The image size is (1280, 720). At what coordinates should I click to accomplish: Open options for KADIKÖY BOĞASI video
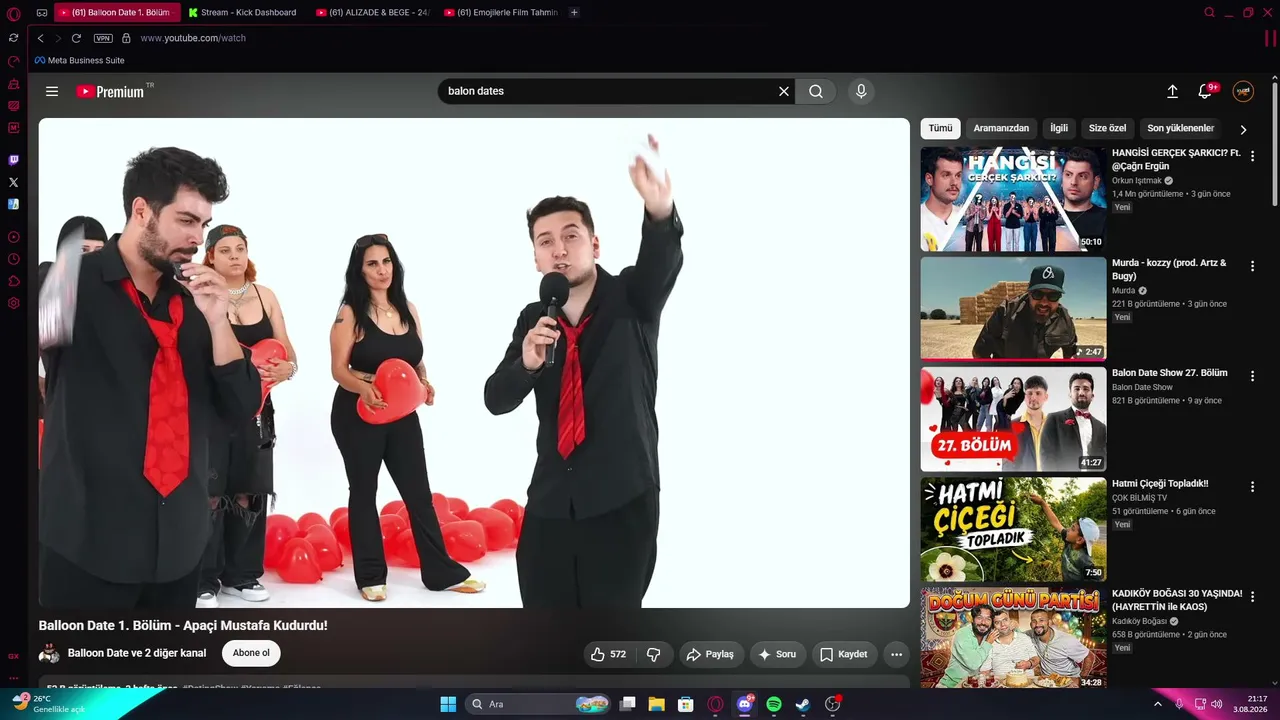click(1252, 597)
